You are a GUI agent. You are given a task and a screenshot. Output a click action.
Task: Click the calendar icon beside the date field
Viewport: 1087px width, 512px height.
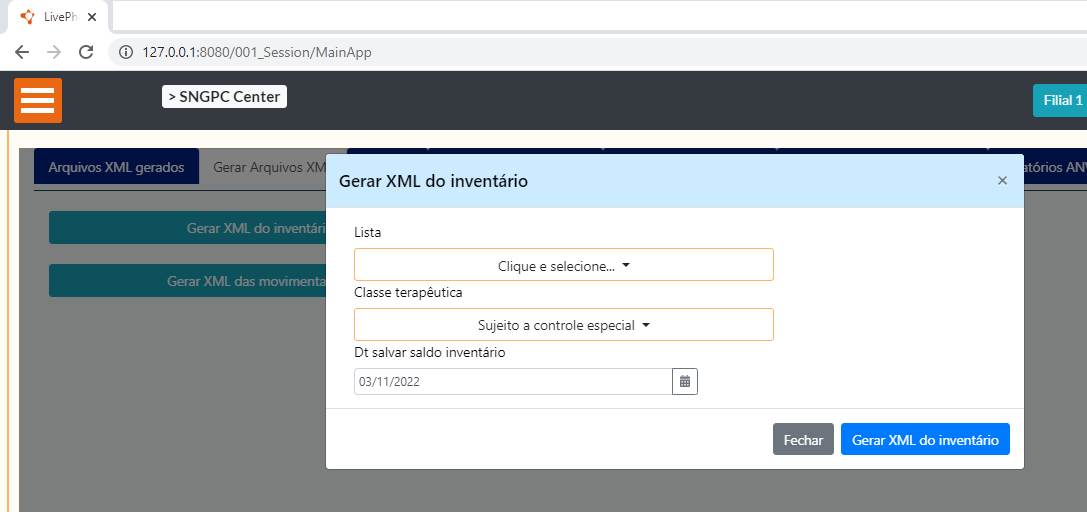tap(685, 381)
